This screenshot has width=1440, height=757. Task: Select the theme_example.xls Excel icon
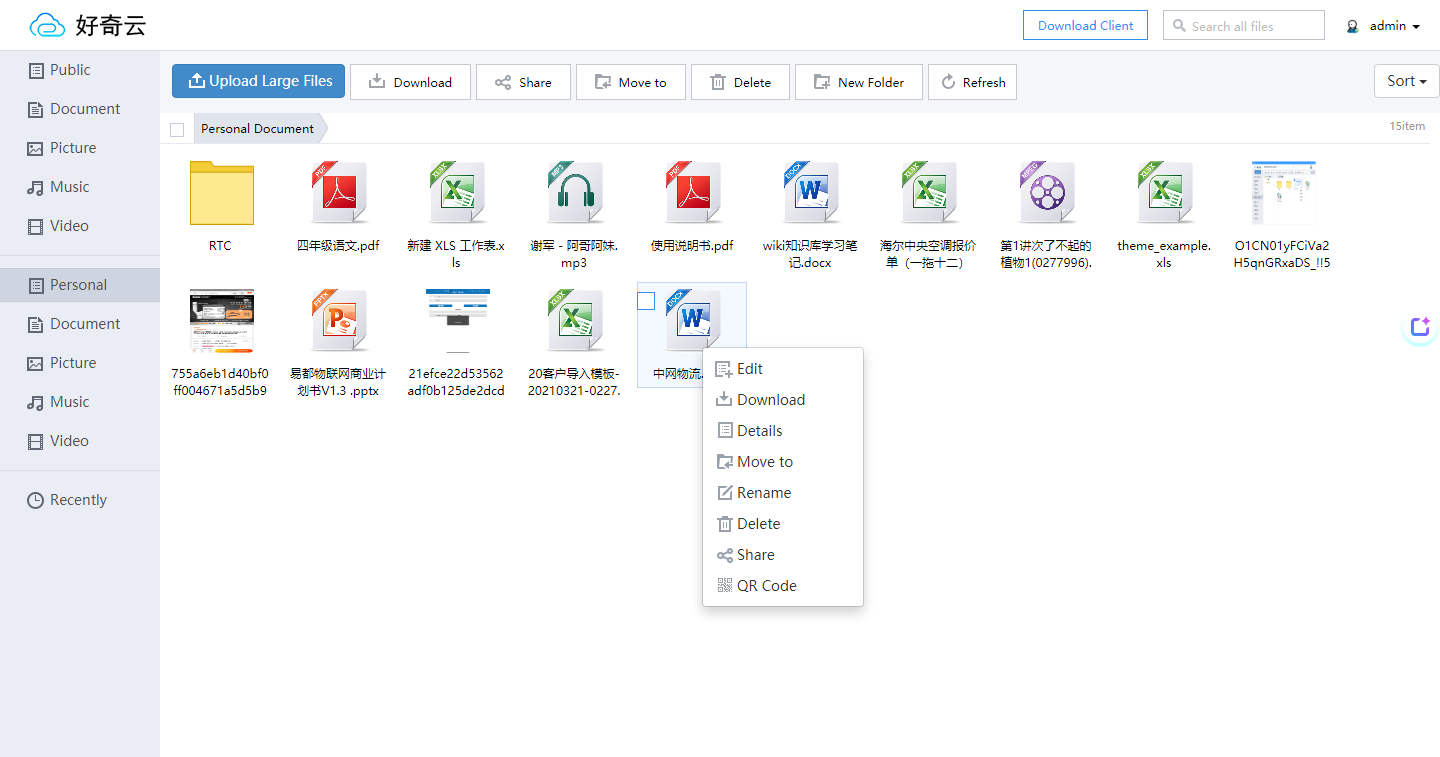pyautogui.click(x=1164, y=193)
